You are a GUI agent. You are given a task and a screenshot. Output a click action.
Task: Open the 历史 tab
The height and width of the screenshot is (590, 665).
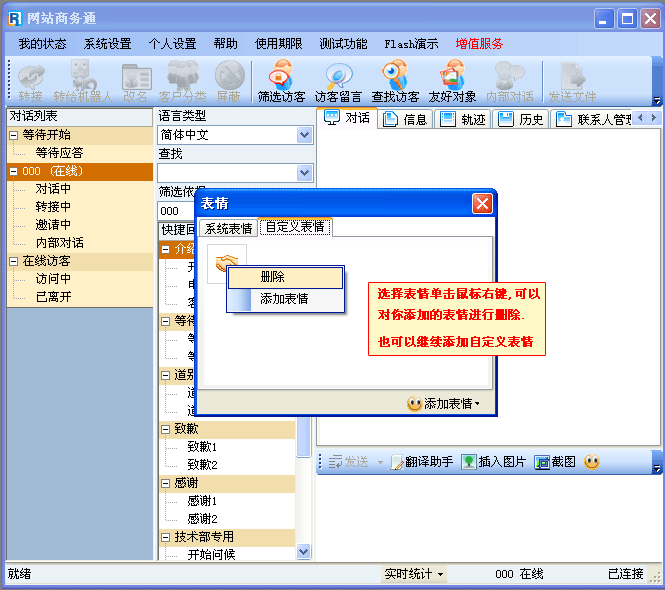(521, 120)
